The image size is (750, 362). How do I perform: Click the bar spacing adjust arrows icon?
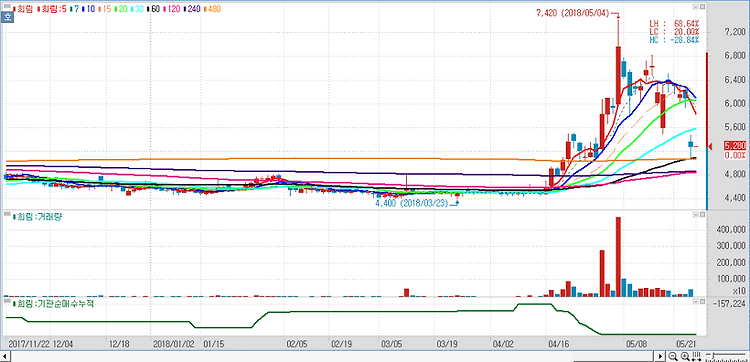click(696, 356)
